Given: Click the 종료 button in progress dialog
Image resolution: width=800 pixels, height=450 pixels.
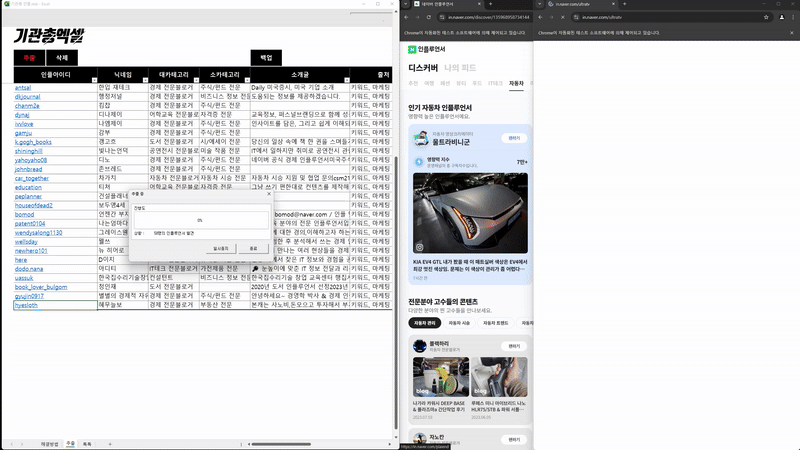Looking at the screenshot, I should click(x=254, y=248).
